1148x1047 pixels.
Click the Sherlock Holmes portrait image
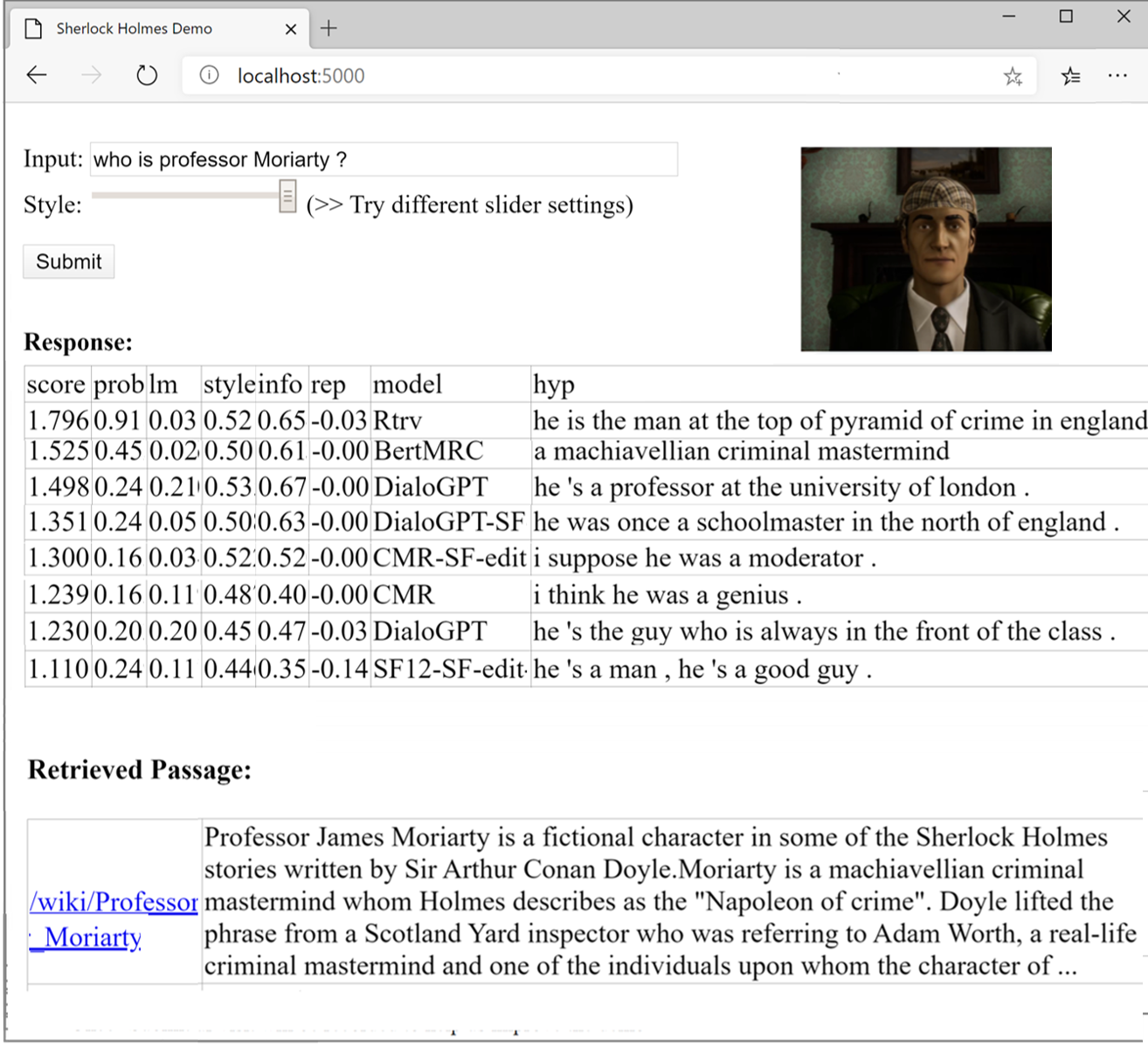click(926, 249)
